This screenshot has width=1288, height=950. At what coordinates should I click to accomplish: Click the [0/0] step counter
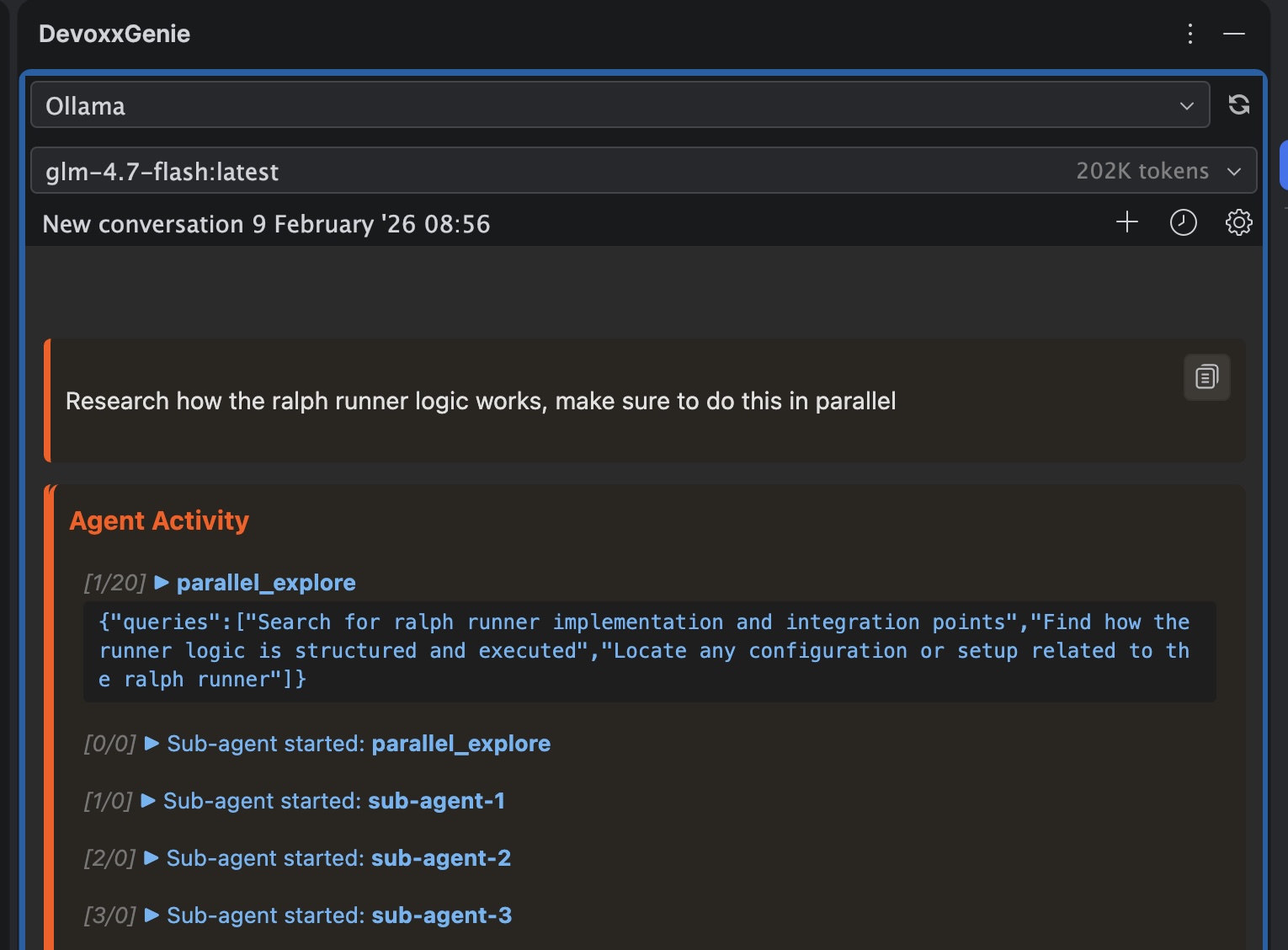(110, 744)
